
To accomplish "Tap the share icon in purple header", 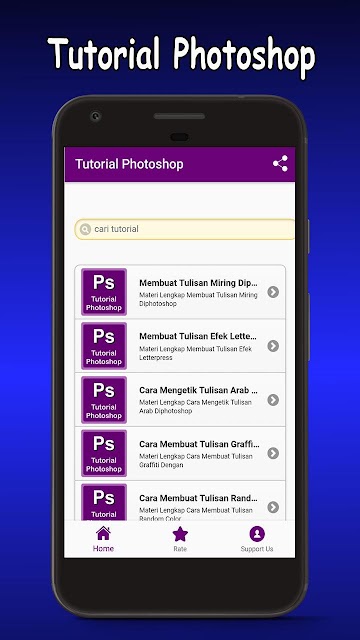I will (x=280, y=164).
